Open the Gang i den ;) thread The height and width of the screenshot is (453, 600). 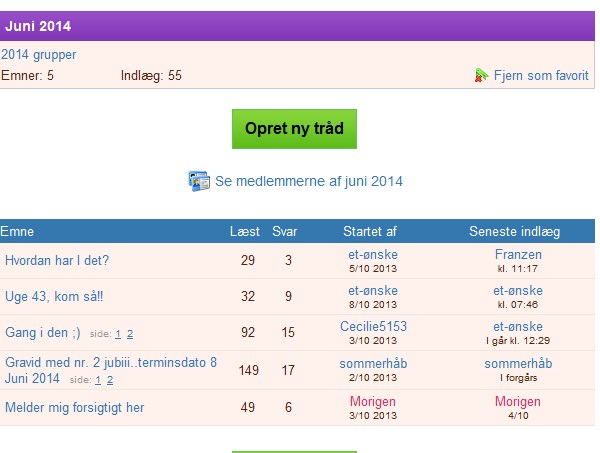click(x=43, y=333)
